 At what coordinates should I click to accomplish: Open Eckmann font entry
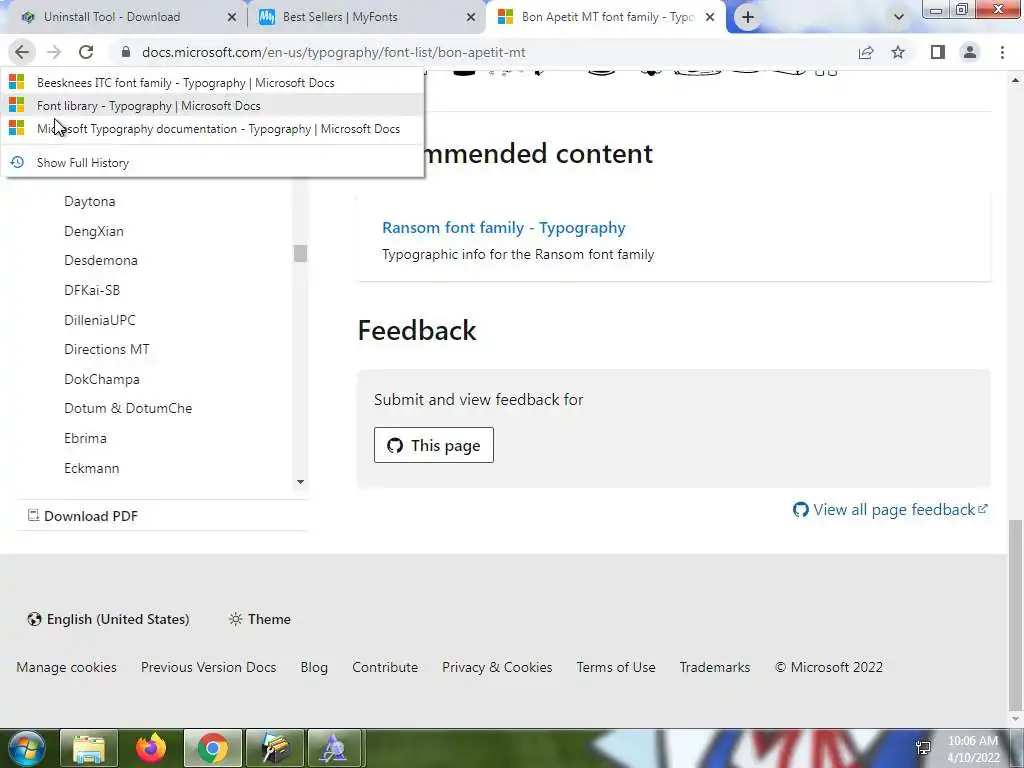(x=91, y=468)
